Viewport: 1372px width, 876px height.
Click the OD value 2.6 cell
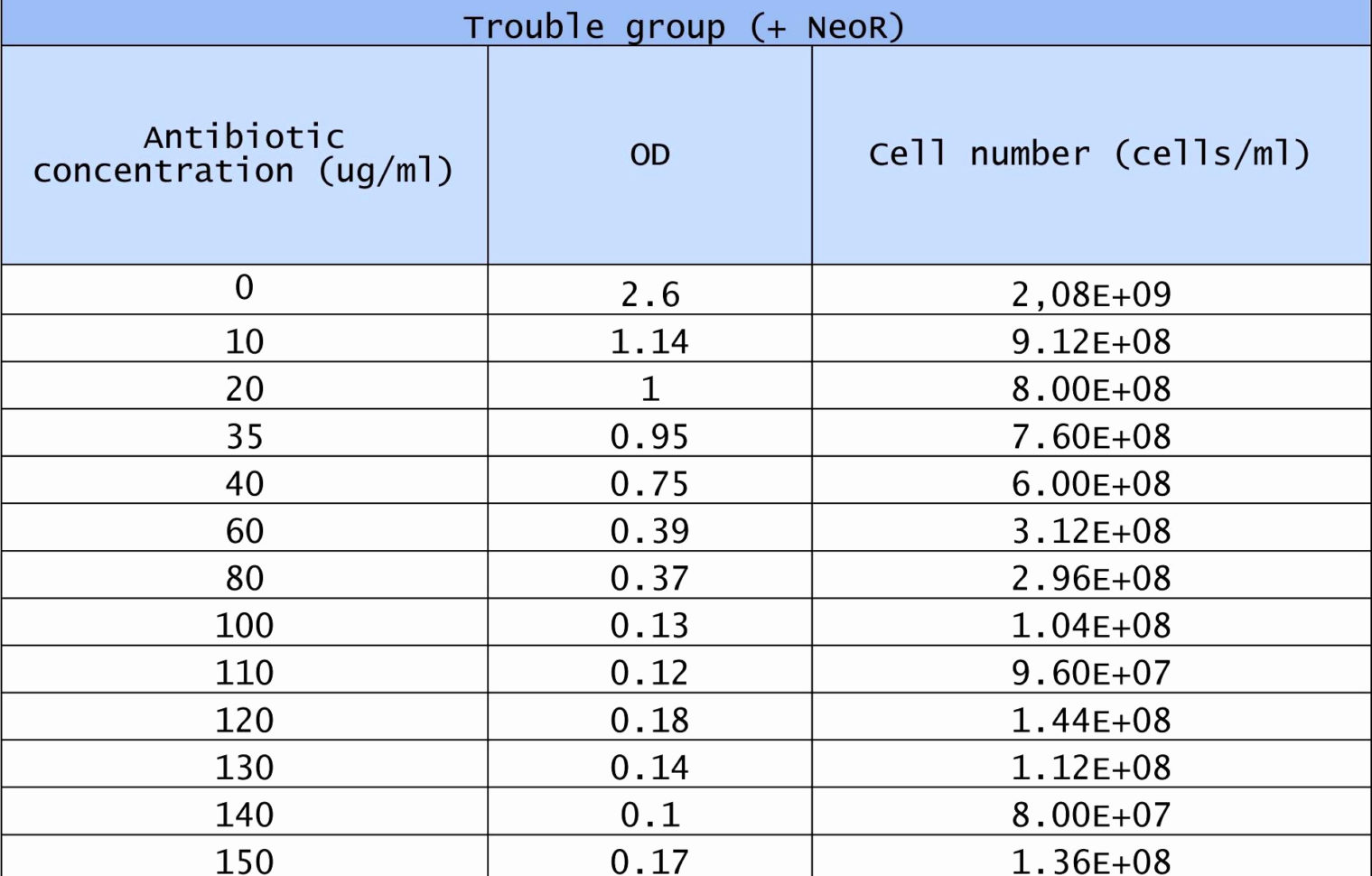click(x=649, y=294)
